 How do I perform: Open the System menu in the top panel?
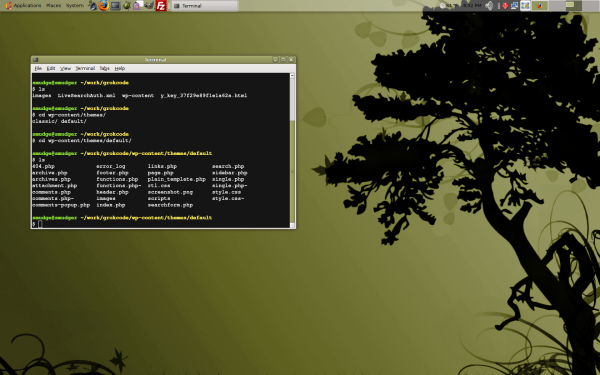click(75, 5)
